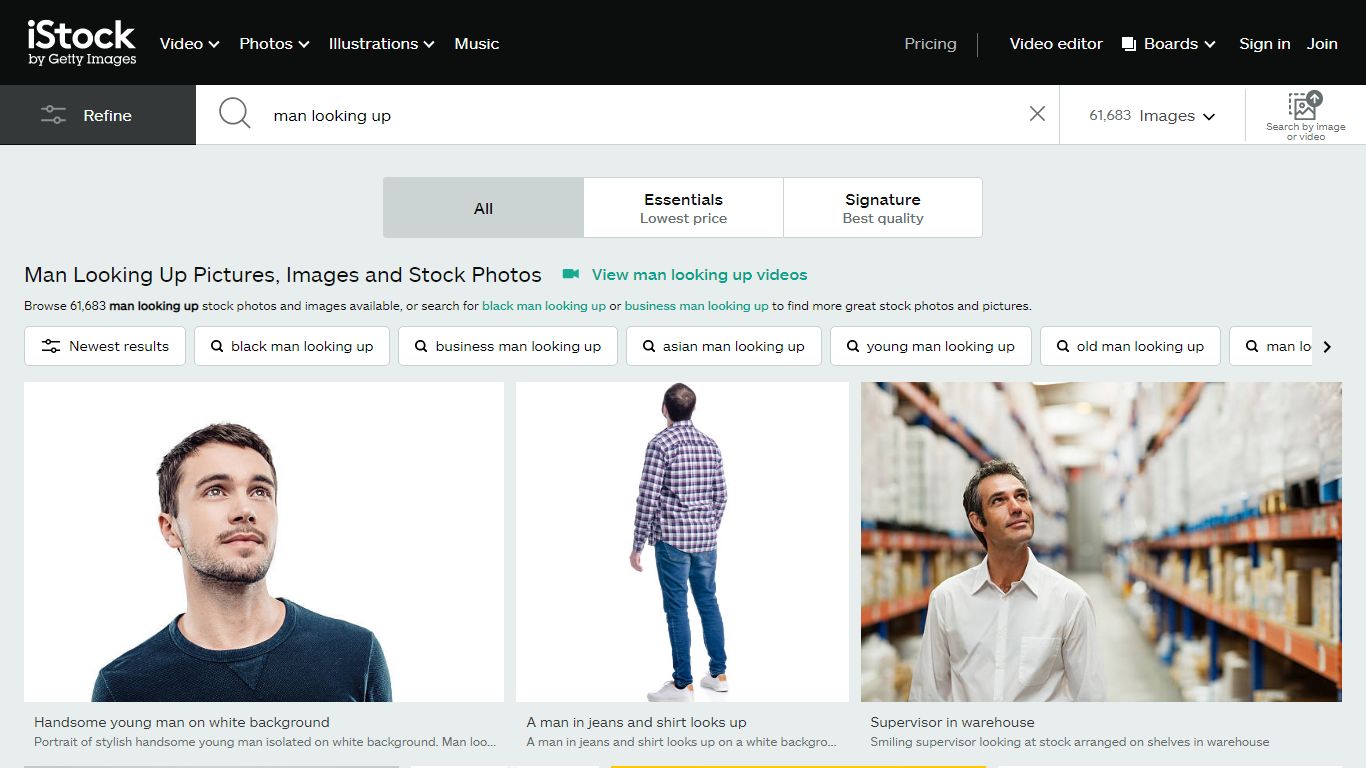Click Sign in
This screenshot has width=1366, height=768.
coord(1264,44)
